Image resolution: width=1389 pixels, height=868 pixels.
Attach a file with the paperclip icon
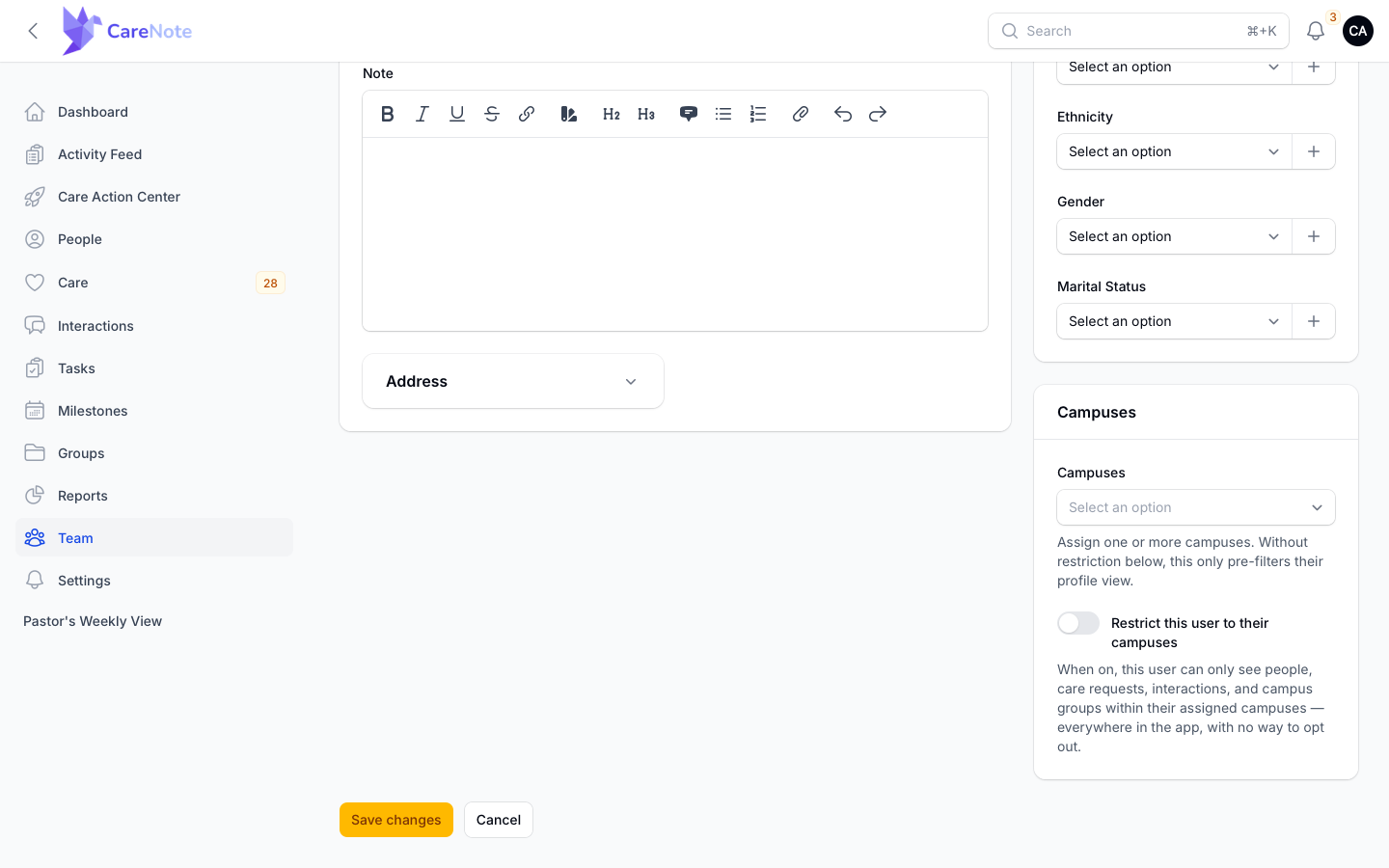(801, 114)
